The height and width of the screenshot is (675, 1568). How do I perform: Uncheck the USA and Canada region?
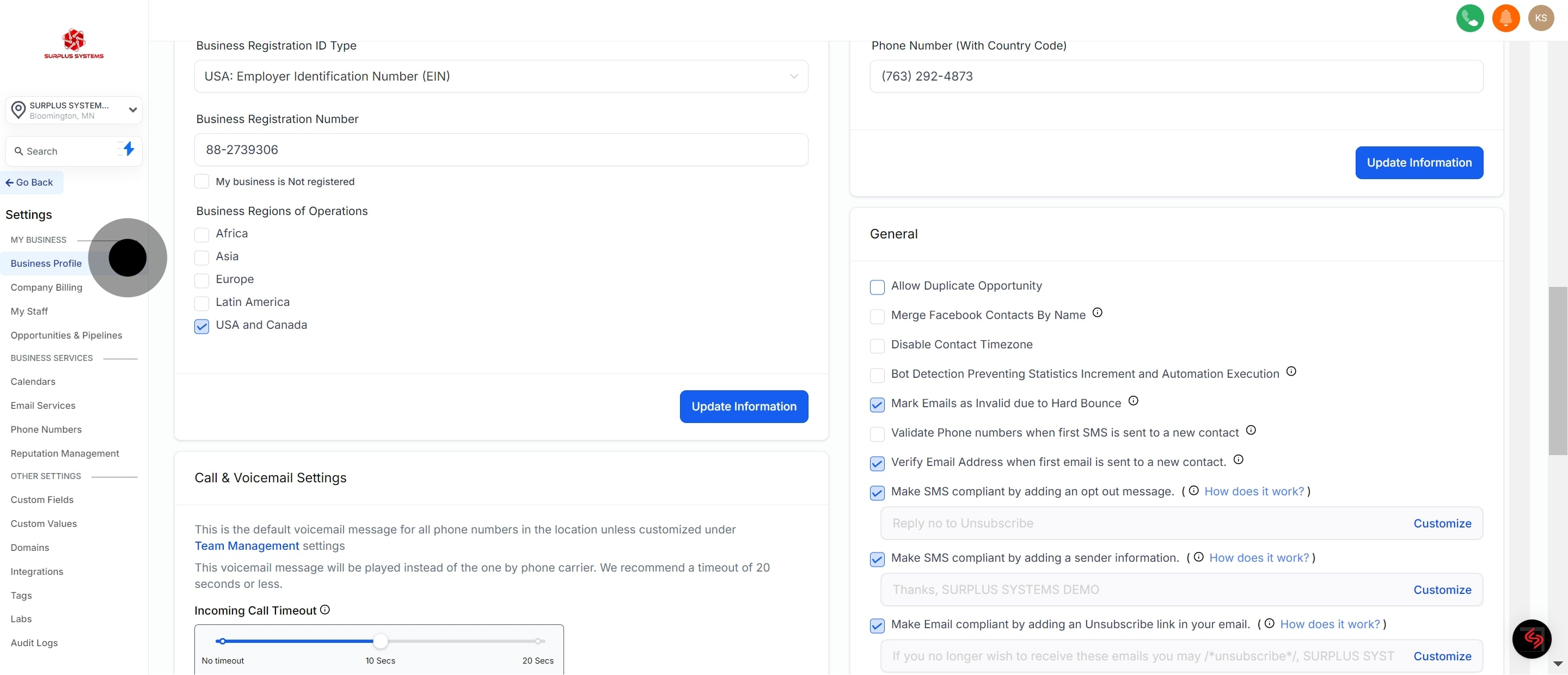click(x=201, y=326)
